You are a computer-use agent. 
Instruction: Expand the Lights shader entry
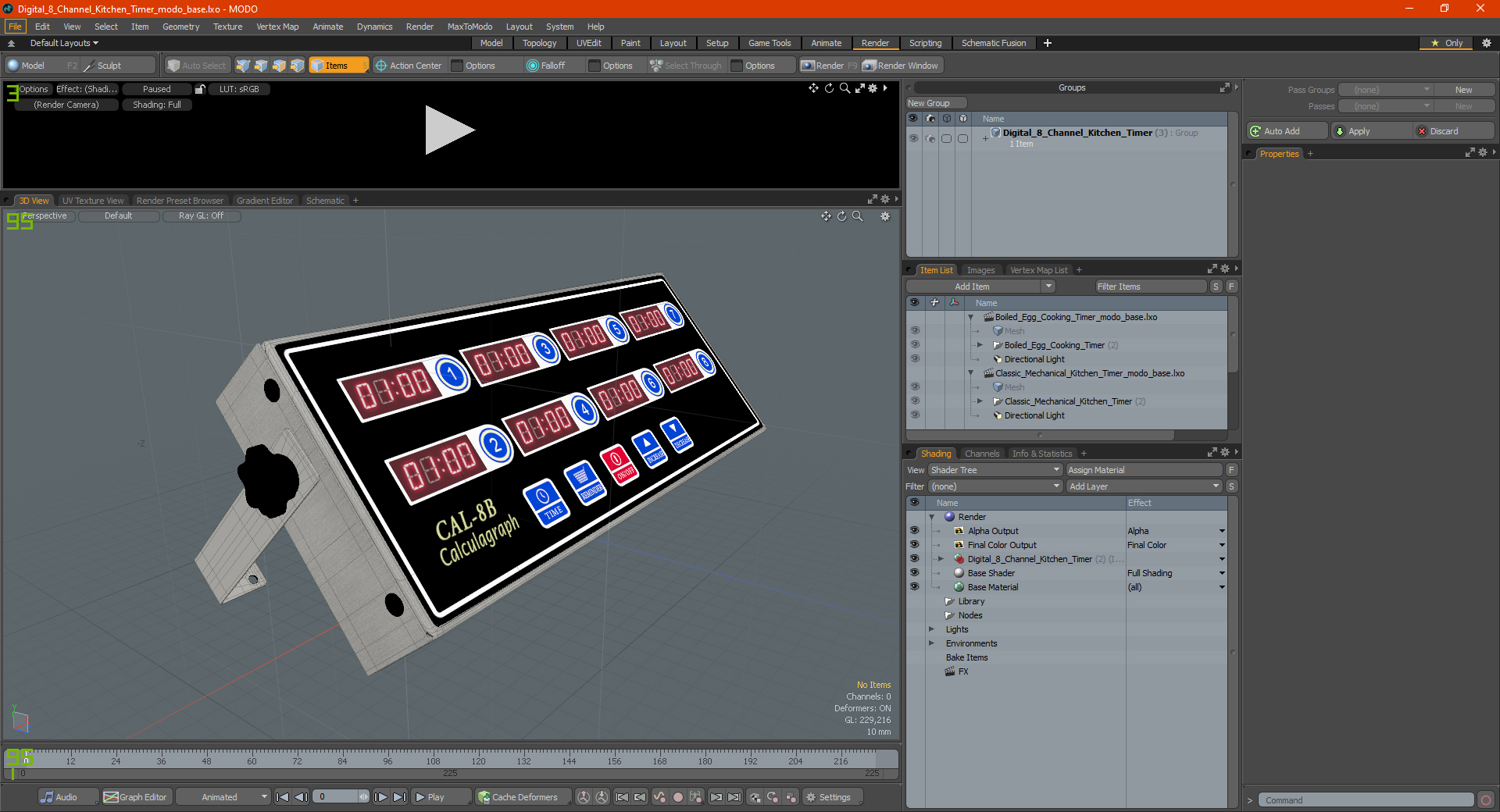[931, 629]
